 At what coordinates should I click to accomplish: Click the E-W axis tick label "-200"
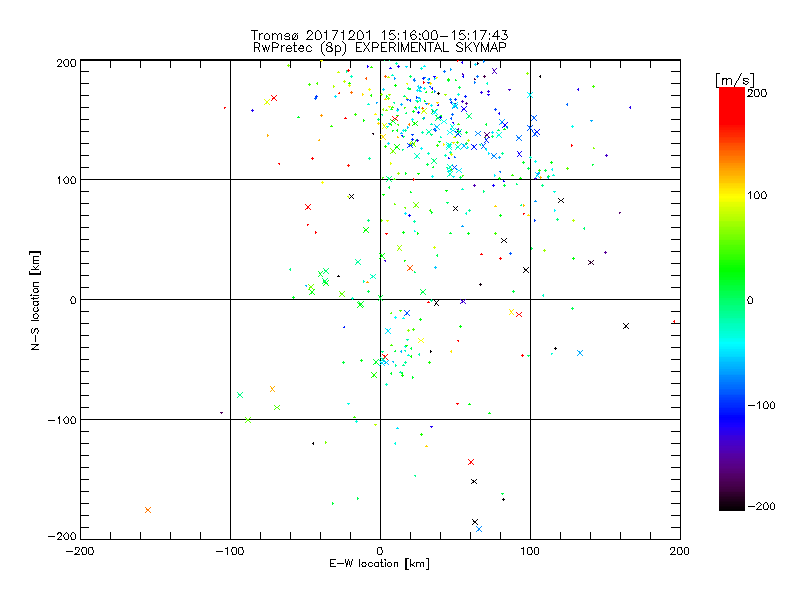[80, 551]
